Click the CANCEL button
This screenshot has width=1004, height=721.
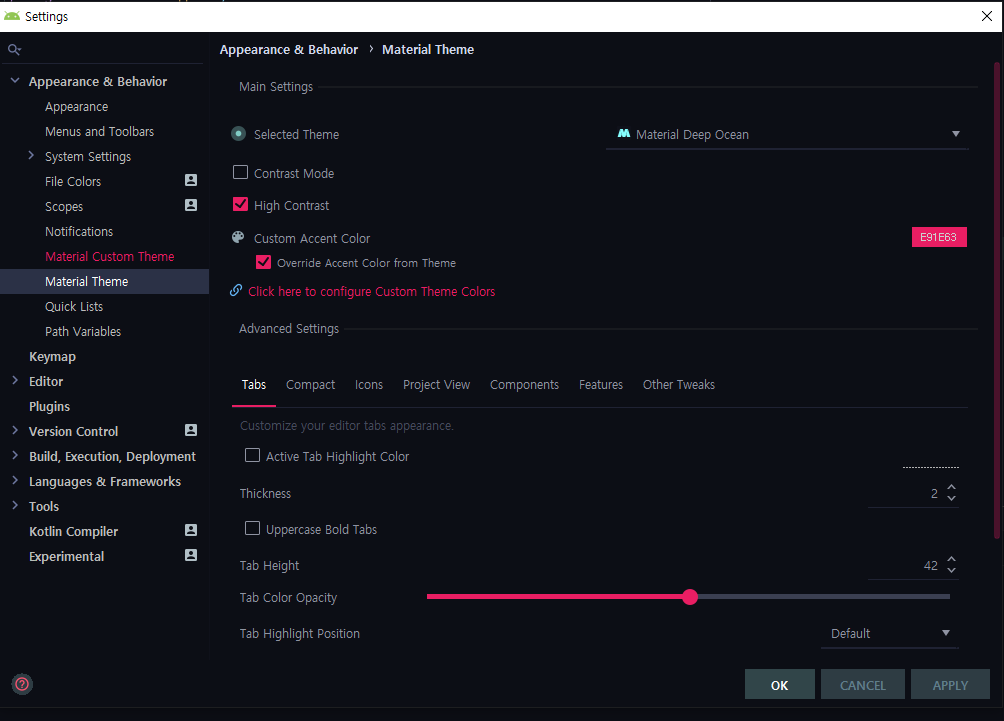tap(862, 685)
